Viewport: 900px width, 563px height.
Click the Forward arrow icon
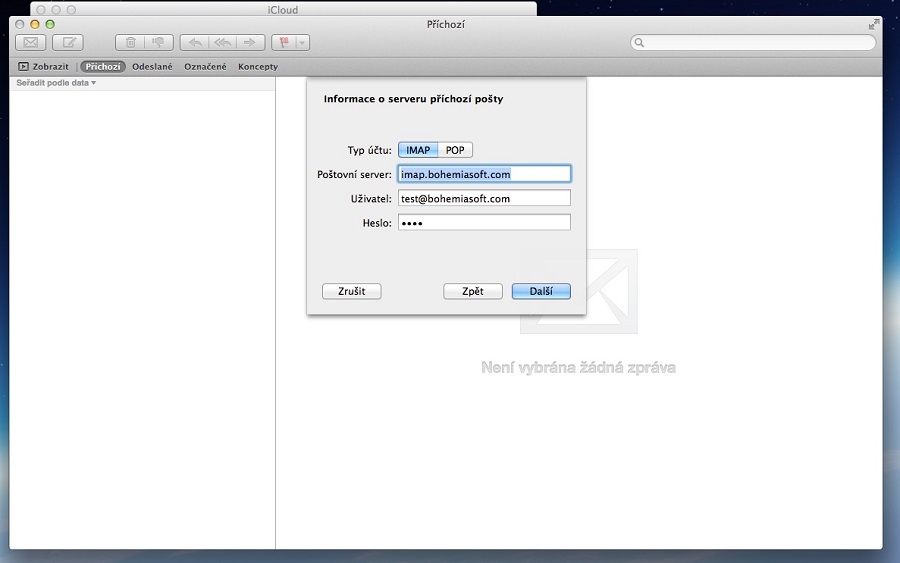[x=250, y=42]
